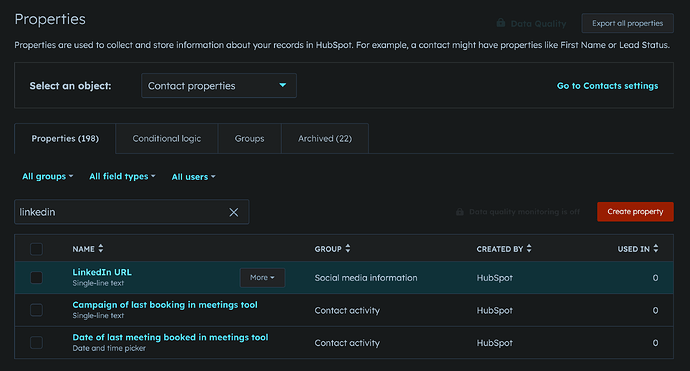Click the Data Quality lock icon
Viewport: 690px width, 371px height.
point(501,23)
